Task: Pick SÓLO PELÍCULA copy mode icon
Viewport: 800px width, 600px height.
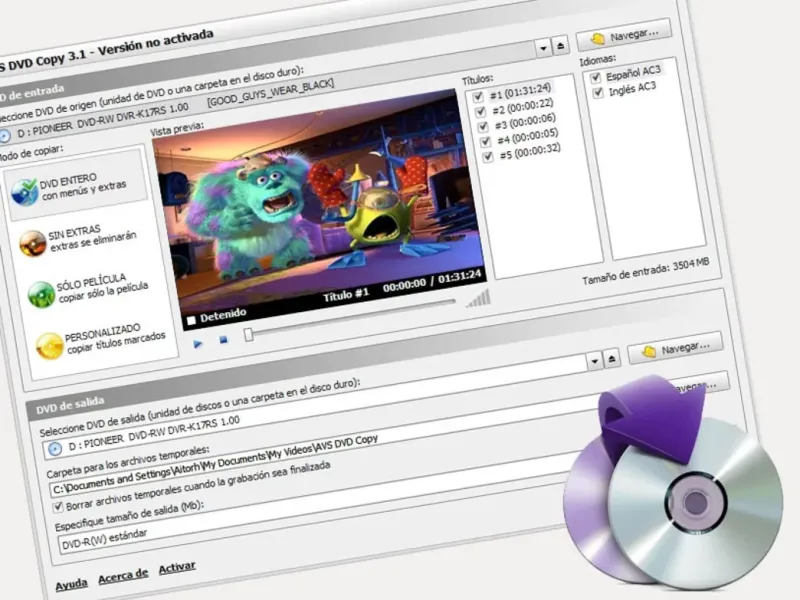Action: 41,294
